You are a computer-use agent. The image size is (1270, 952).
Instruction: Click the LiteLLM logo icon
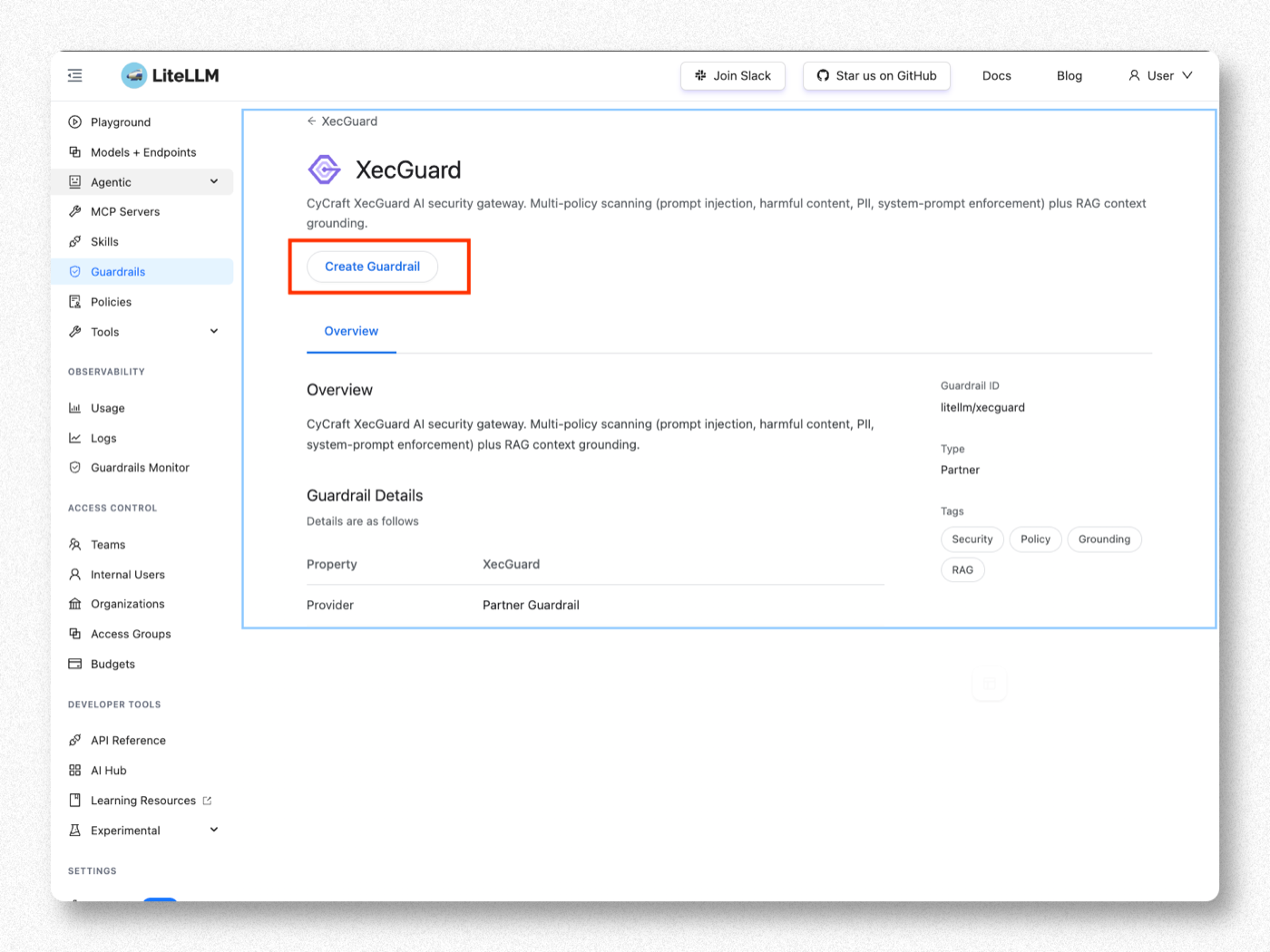point(134,75)
